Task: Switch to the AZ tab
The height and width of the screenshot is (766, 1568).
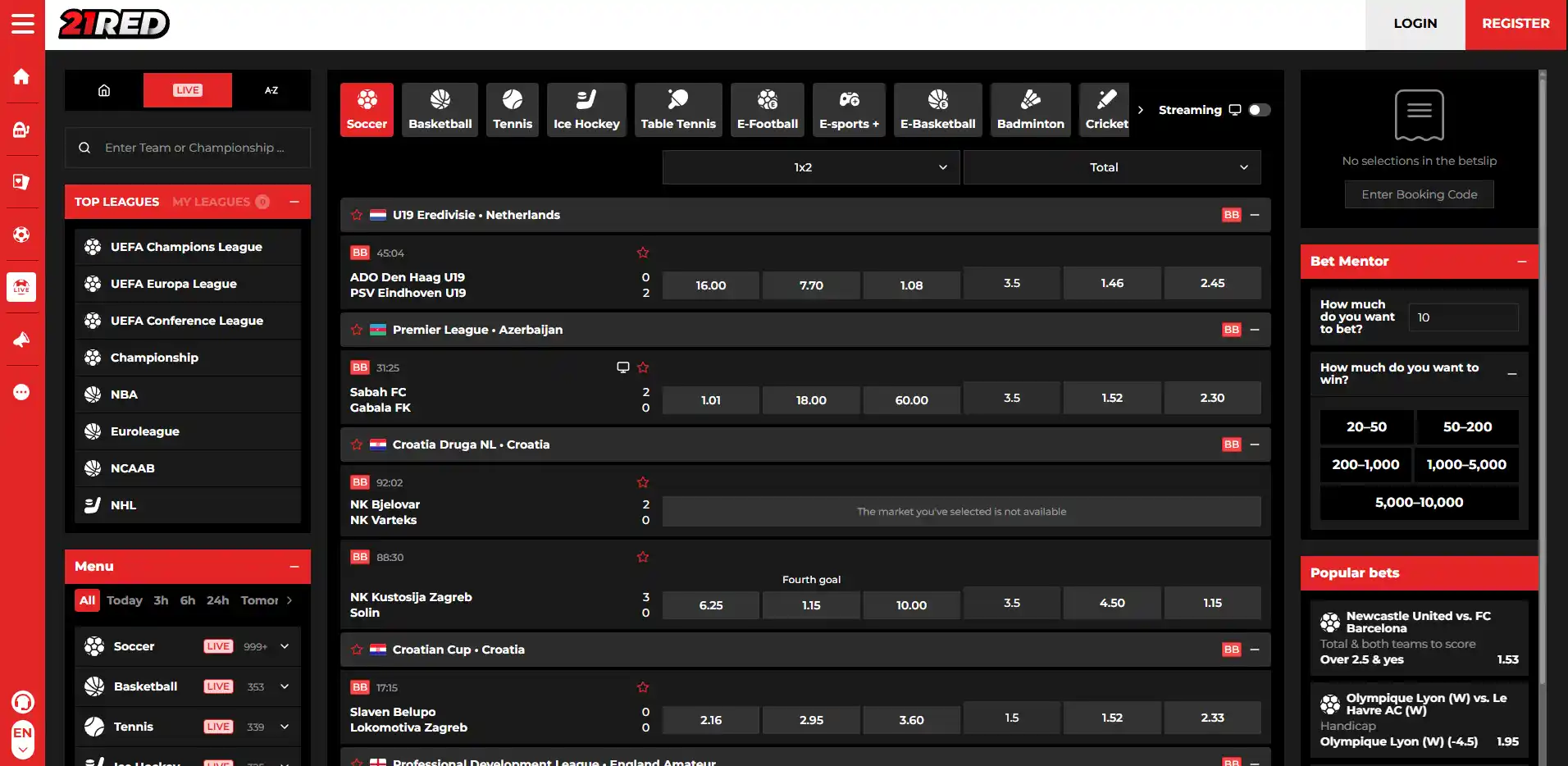Action: [x=271, y=90]
